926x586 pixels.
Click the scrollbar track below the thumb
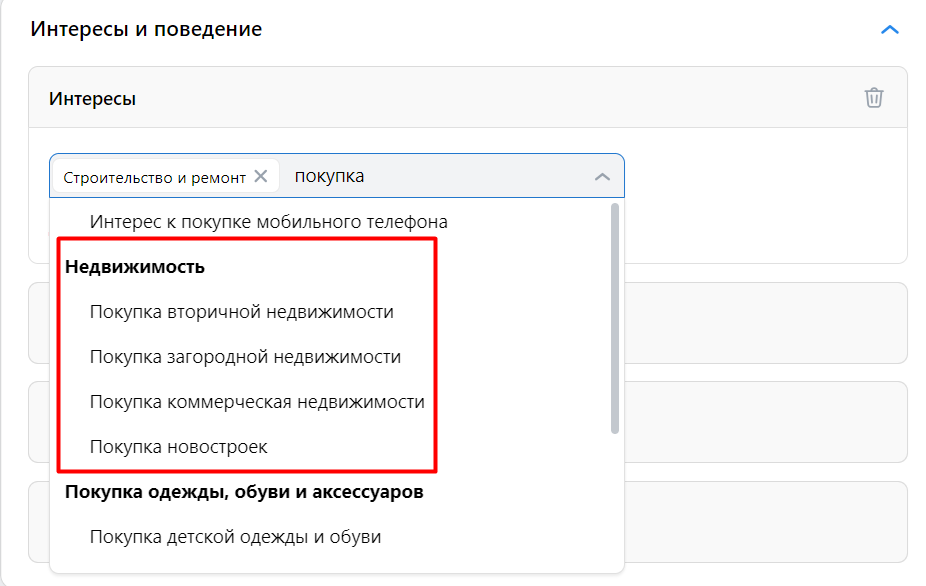click(614, 502)
